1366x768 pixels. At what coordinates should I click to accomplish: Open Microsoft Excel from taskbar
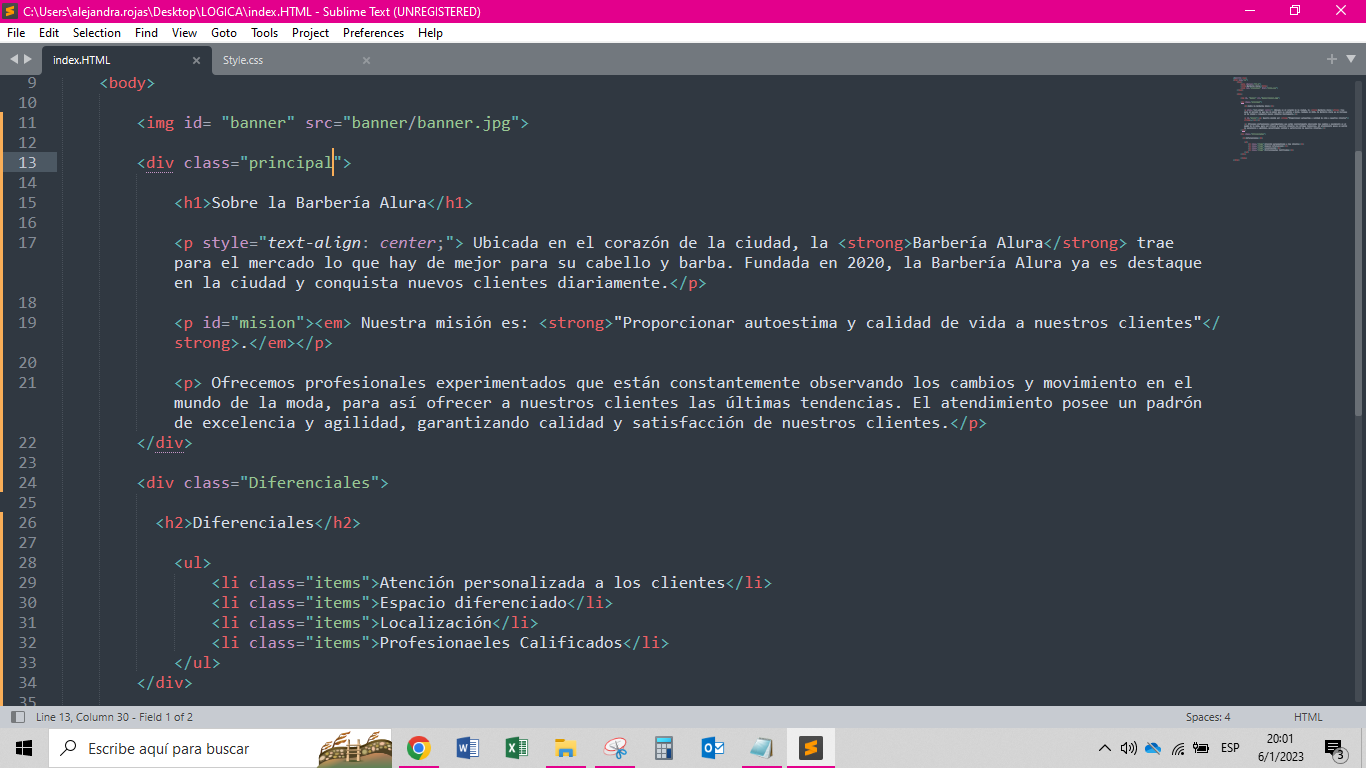click(517, 748)
